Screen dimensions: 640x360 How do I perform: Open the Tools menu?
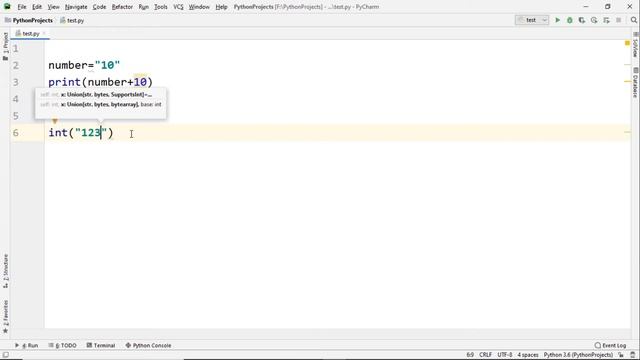[x=161, y=7]
